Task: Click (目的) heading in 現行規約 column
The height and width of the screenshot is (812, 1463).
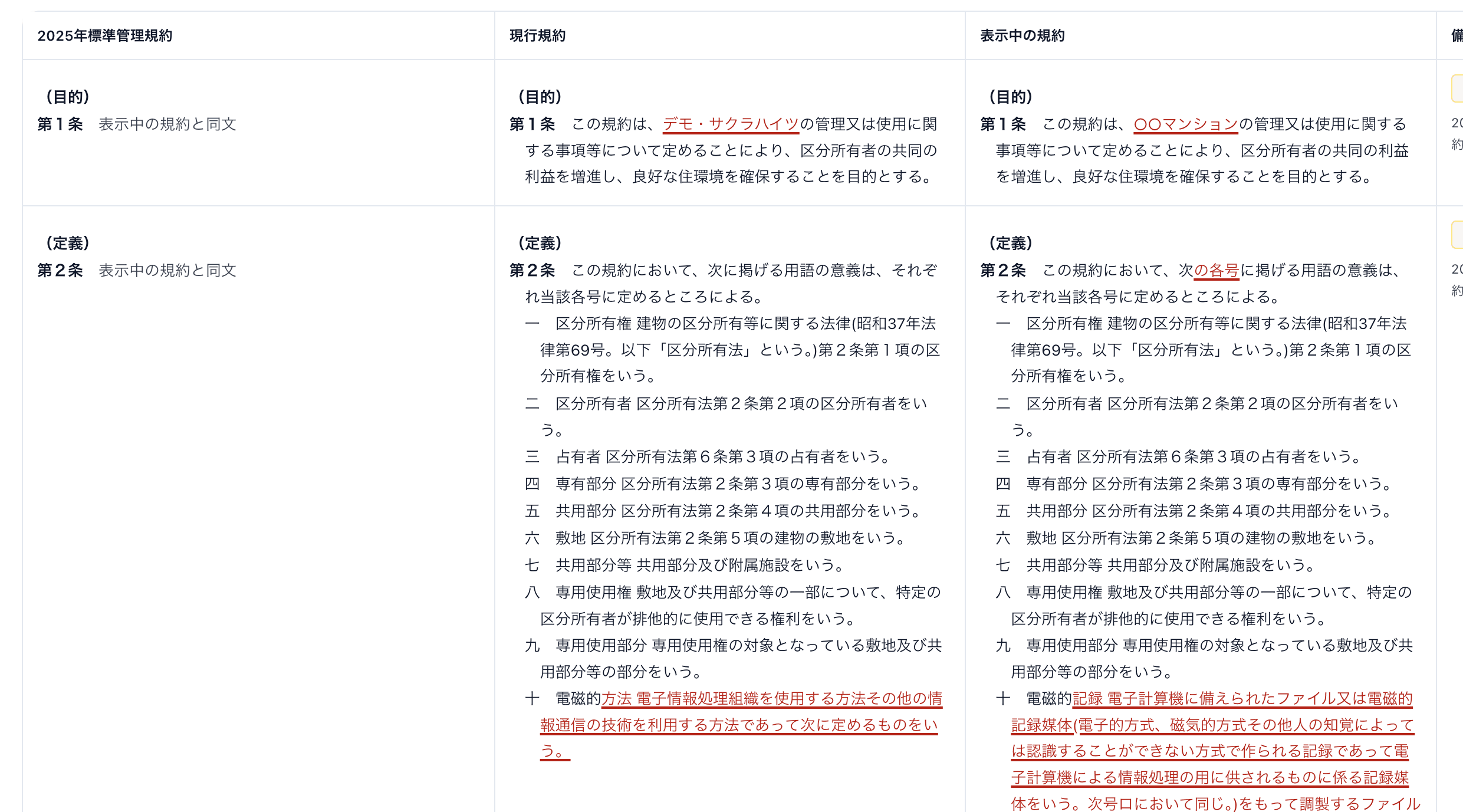Action: point(540,97)
